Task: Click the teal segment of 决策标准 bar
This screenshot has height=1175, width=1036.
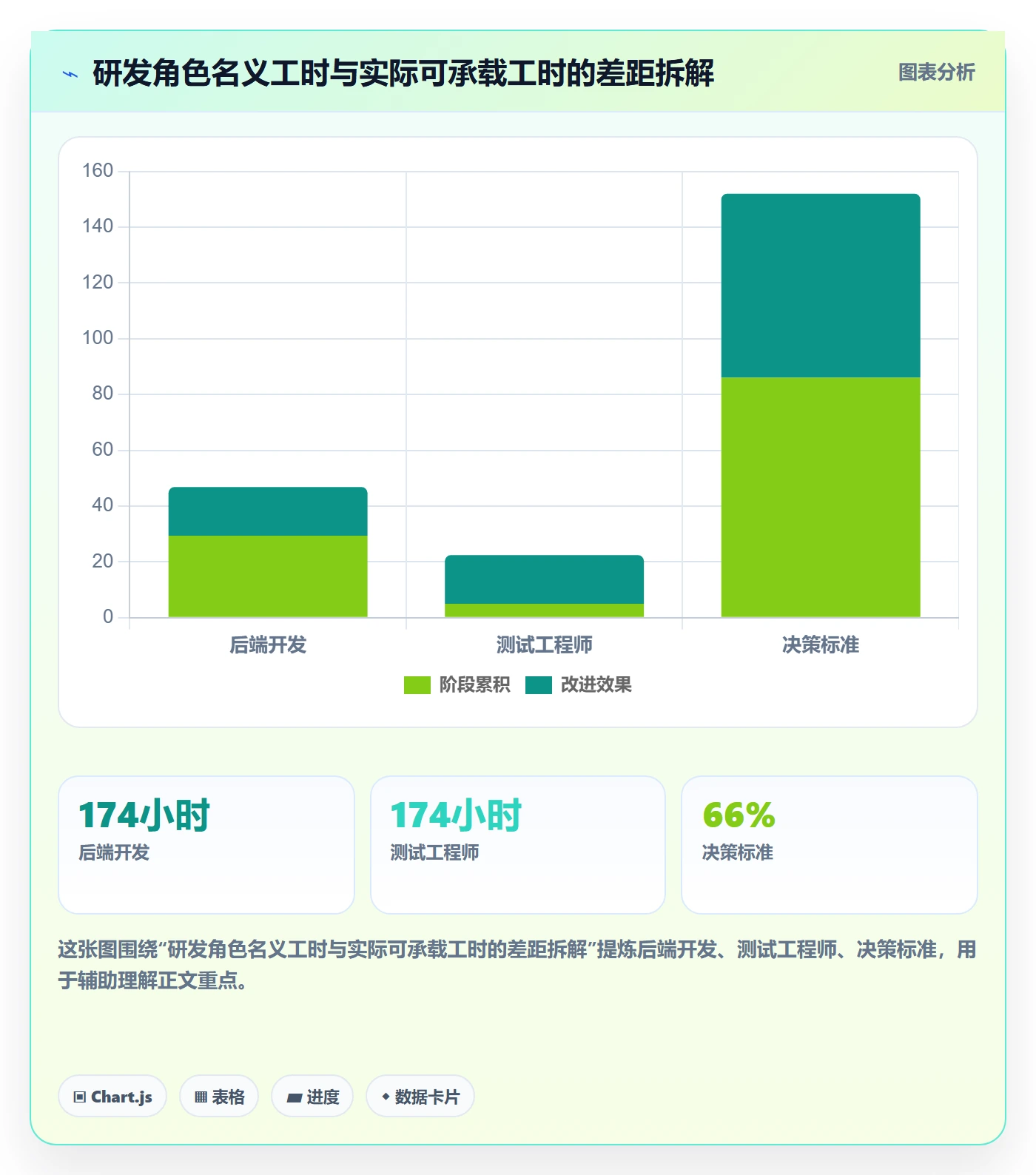Action: pos(821,286)
